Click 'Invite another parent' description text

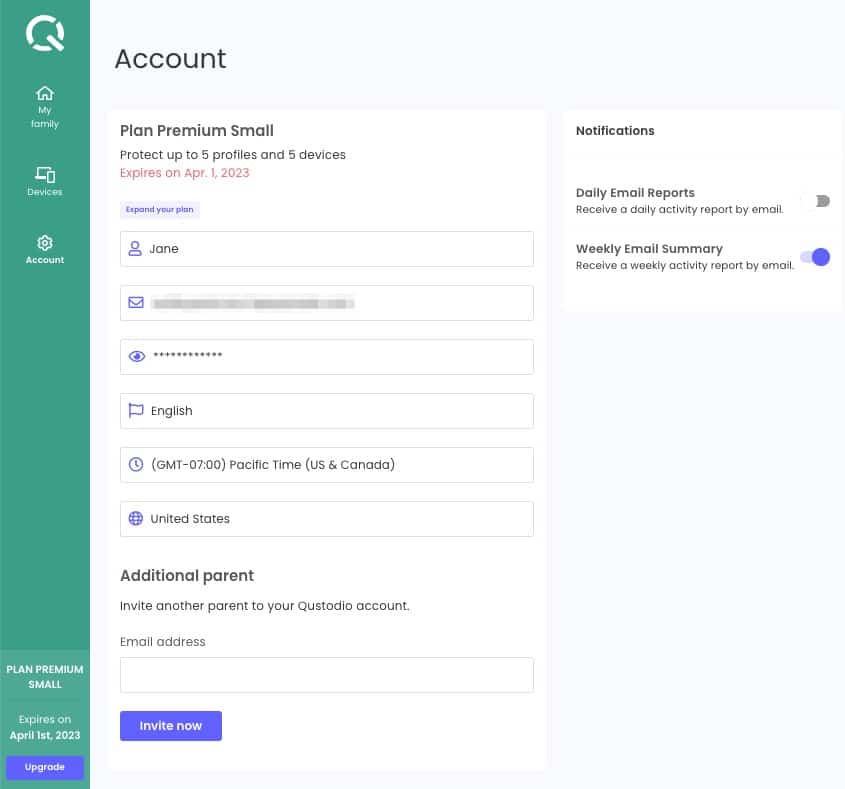(x=265, y=606)
